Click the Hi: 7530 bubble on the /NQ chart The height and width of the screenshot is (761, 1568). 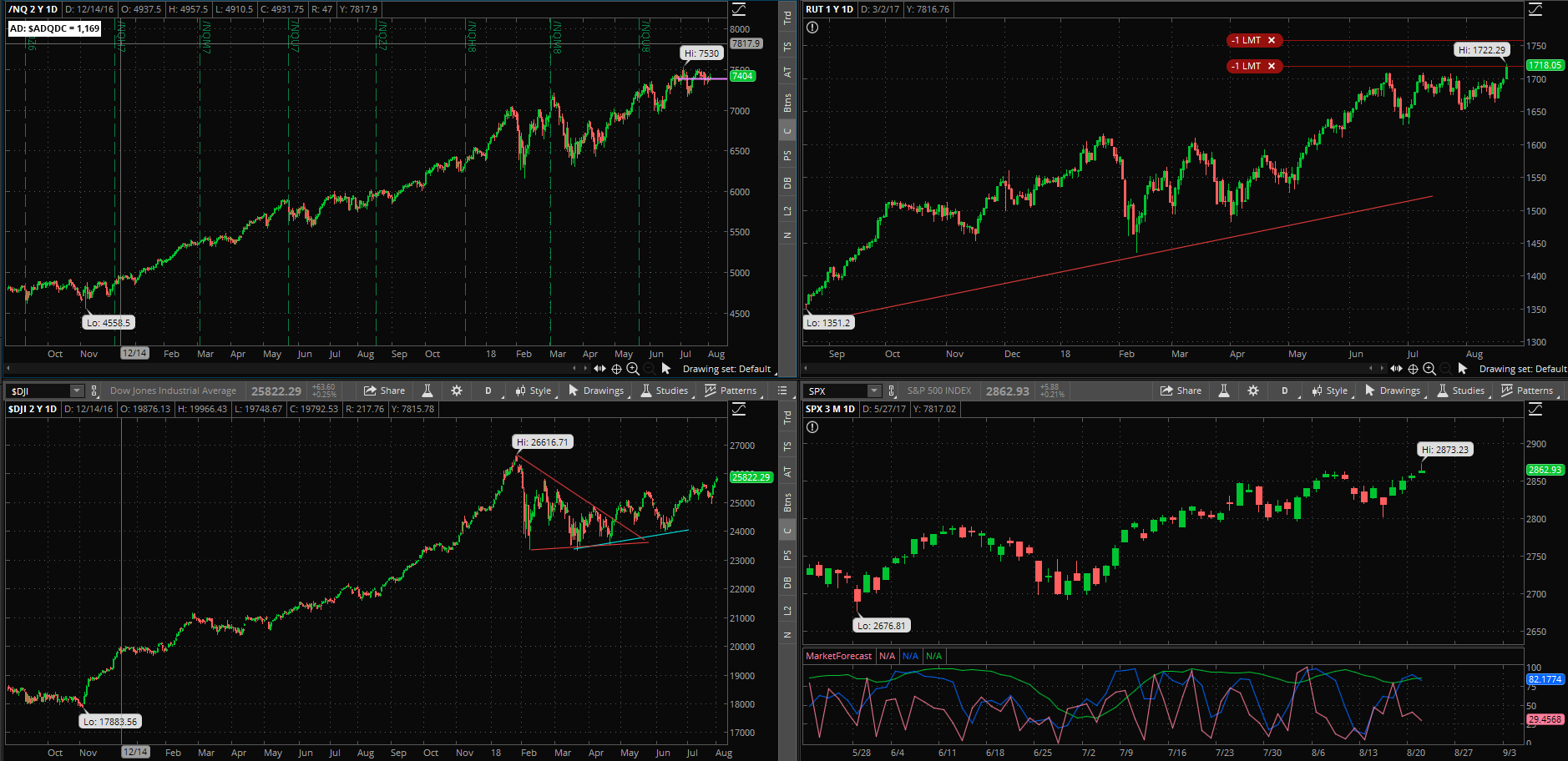pyautogui.click(x=701, y=53)
